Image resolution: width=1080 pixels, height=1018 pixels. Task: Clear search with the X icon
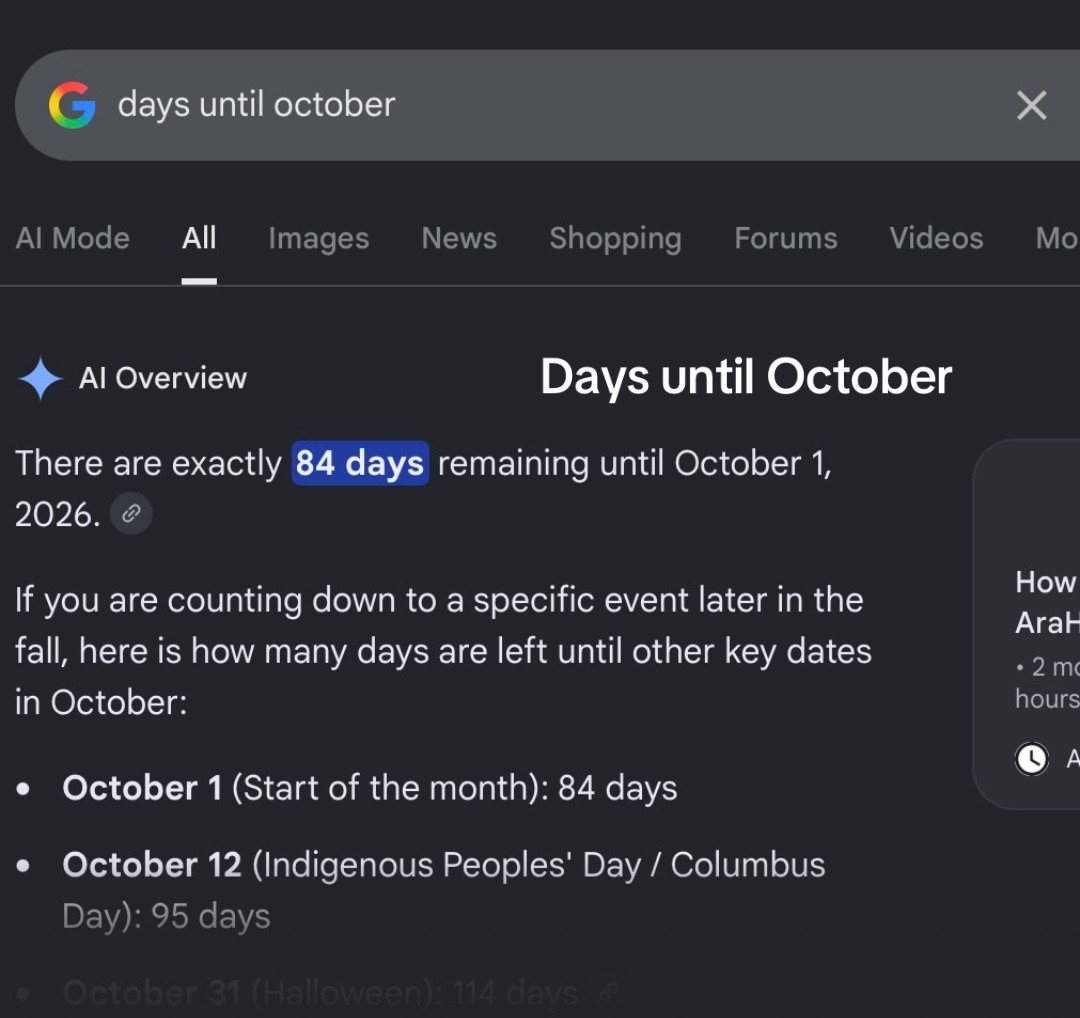coord(1031,105)
